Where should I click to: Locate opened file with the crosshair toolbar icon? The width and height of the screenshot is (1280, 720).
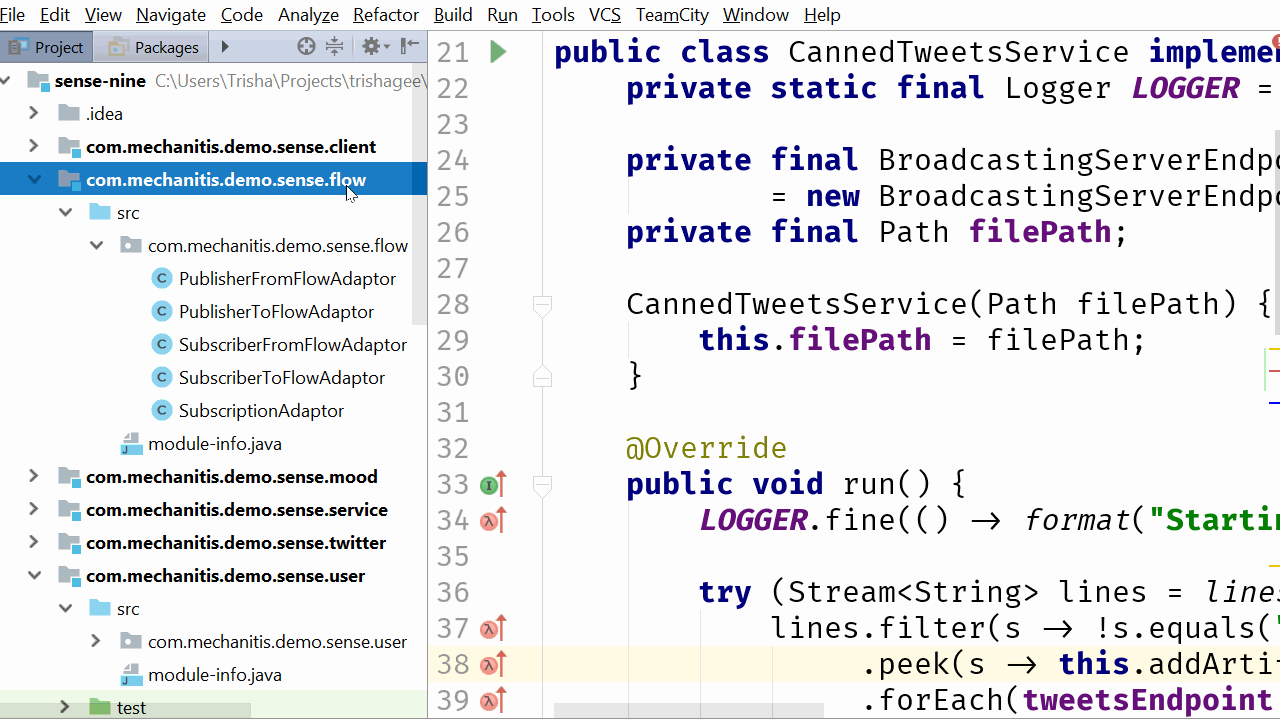coord(307,45)
